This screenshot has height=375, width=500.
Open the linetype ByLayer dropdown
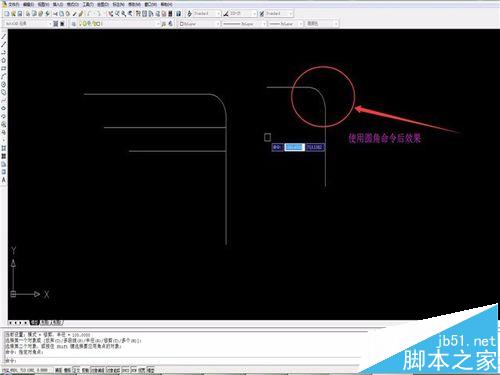[244, 24]
